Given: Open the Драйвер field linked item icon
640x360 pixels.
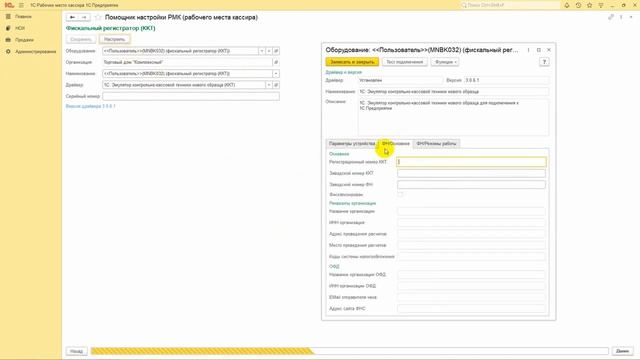Looking at the screenshot, I should (x=276, y=85).
